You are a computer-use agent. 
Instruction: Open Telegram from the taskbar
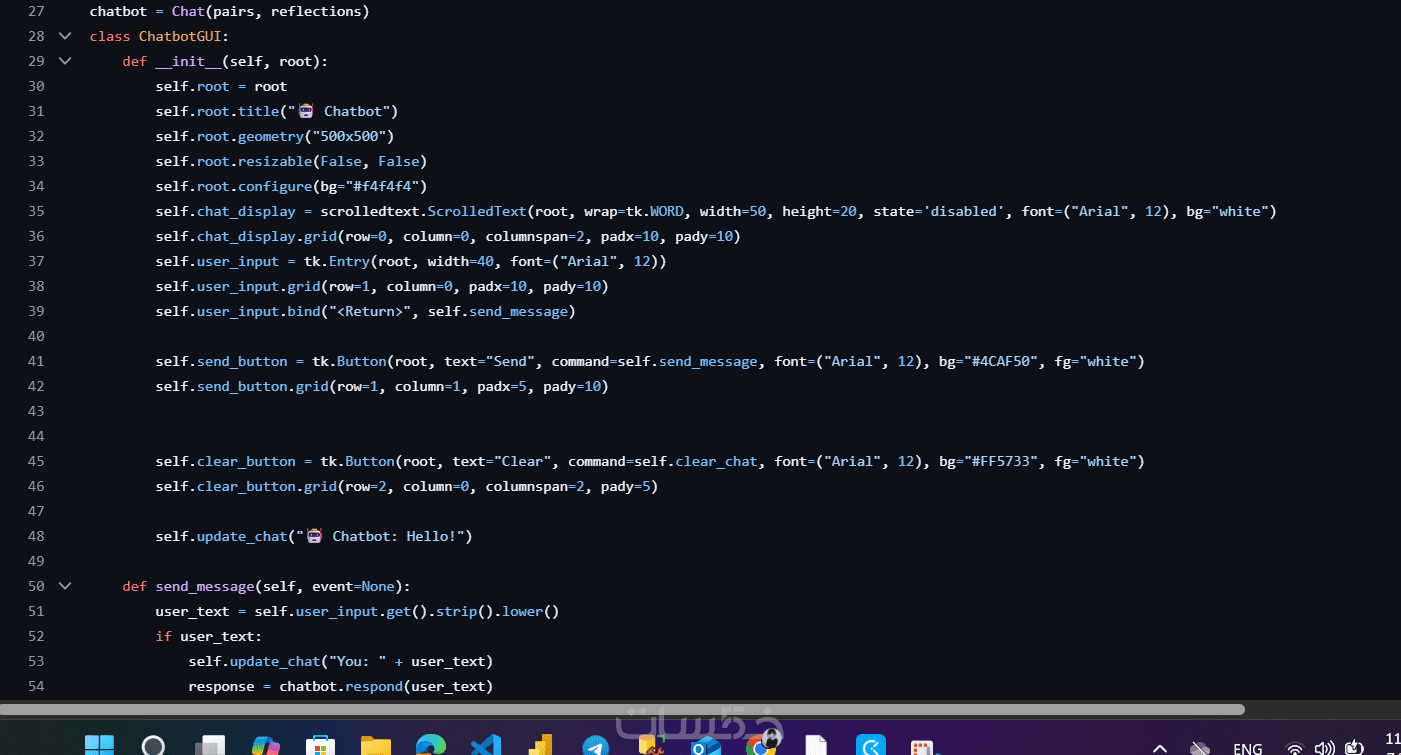coord(596,746)
